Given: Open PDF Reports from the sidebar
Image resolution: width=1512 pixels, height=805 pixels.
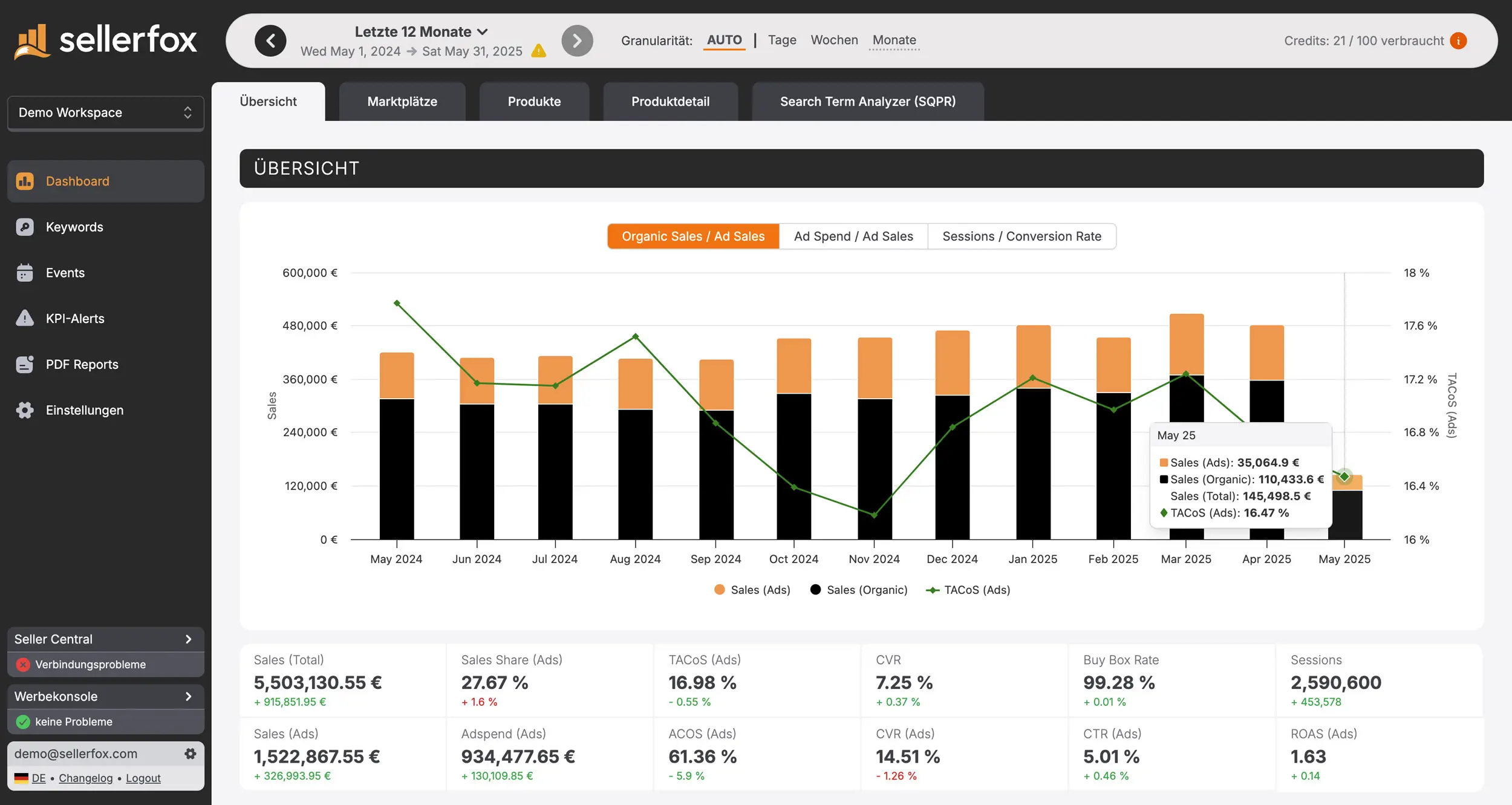Looking at the screenshot, I should pos(82,364).
